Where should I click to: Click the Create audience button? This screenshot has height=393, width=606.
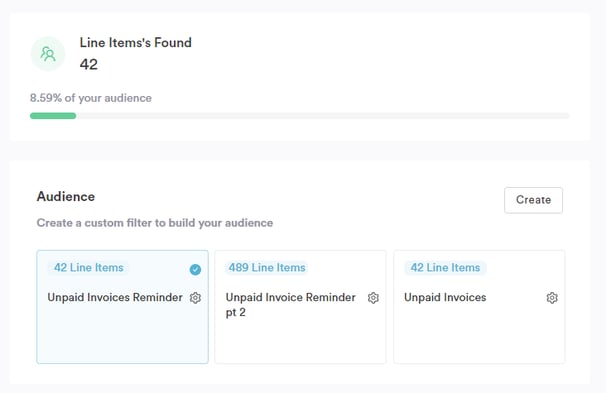(x=533, y=200)
